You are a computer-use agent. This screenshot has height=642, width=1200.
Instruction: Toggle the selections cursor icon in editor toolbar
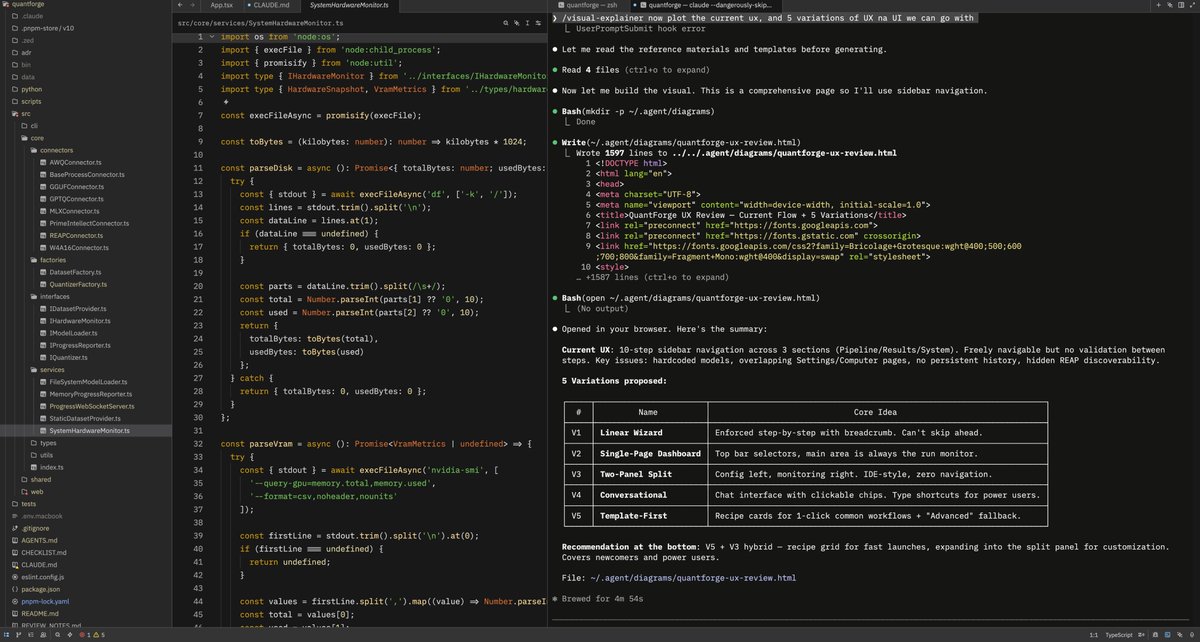528,23
